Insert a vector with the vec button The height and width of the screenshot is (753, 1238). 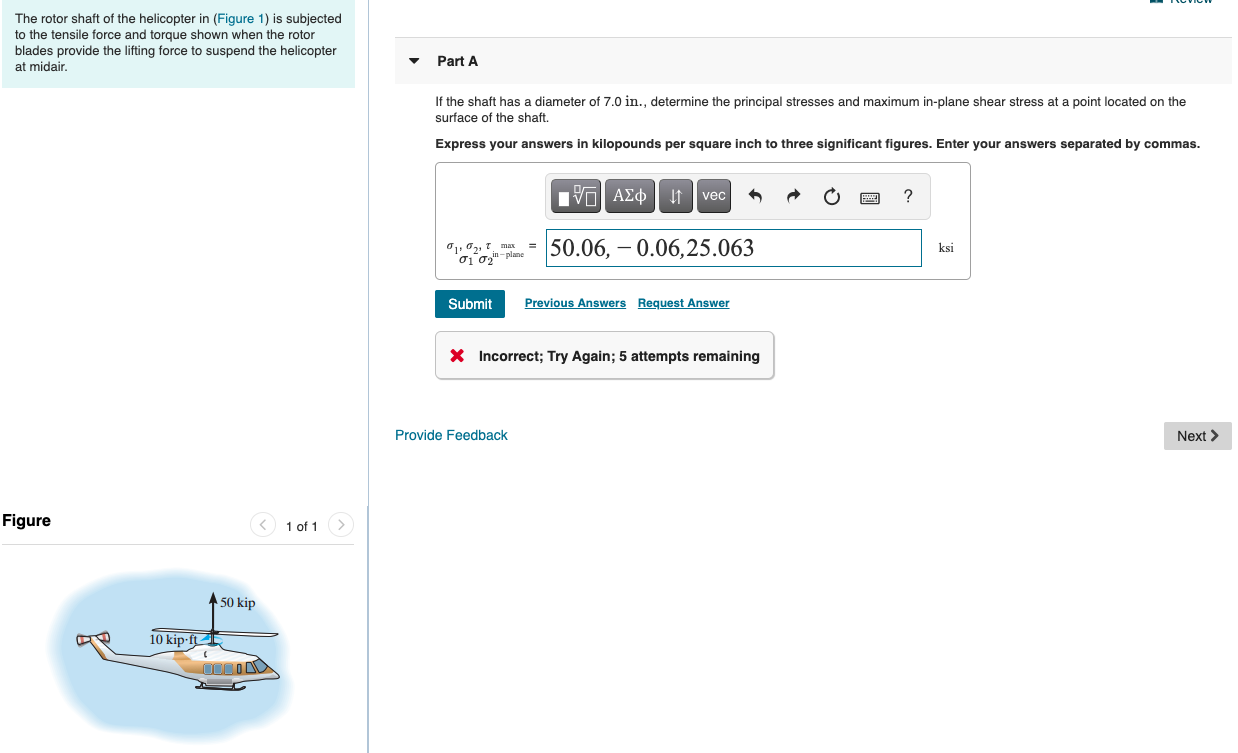[714, 196]
